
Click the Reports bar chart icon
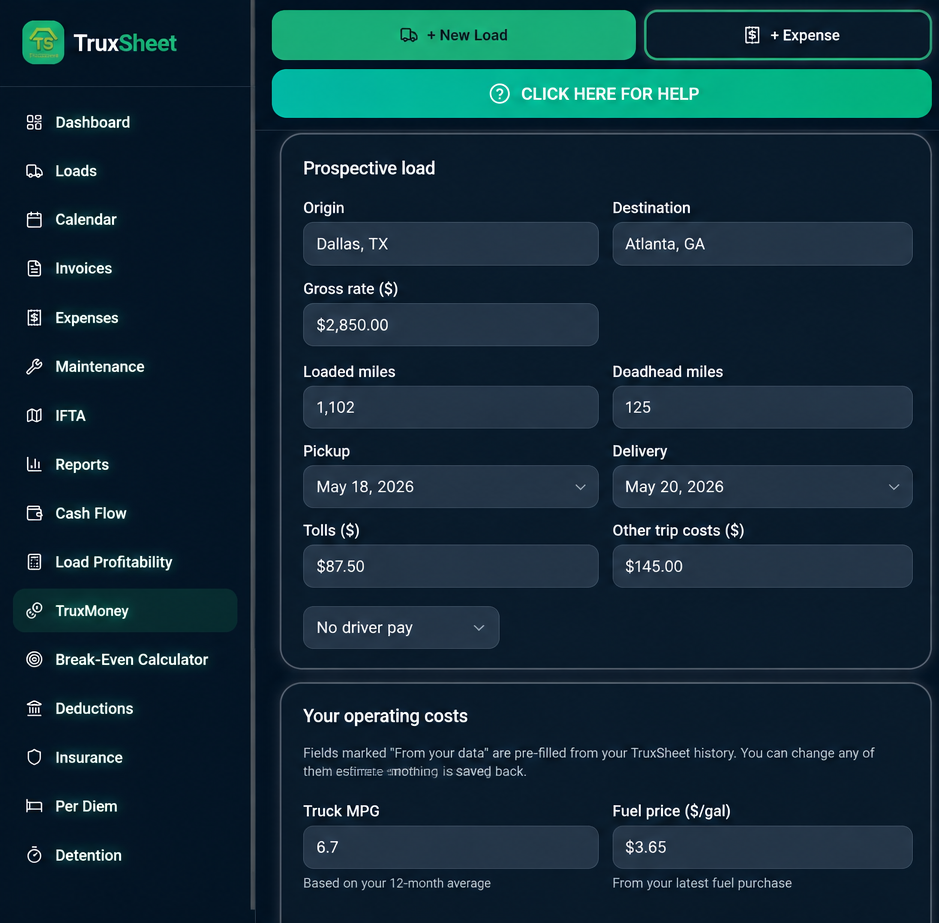tap(34, 464)
